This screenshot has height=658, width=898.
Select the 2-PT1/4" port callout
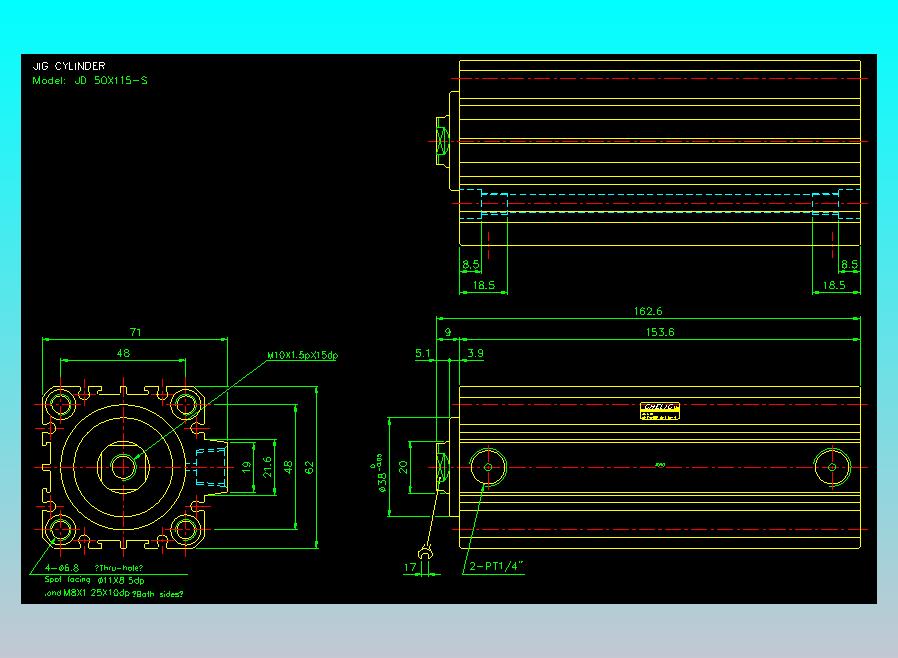click(497, 567)
